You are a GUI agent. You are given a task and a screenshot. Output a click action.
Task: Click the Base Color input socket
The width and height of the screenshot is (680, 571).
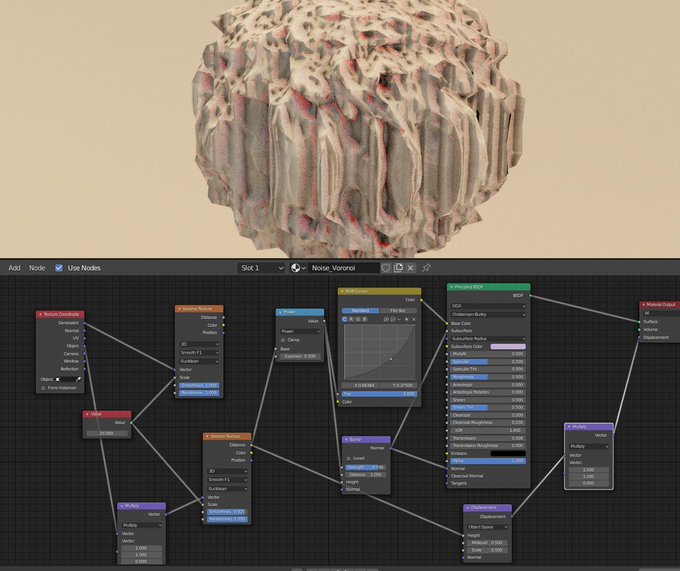[x=447, y=323]
